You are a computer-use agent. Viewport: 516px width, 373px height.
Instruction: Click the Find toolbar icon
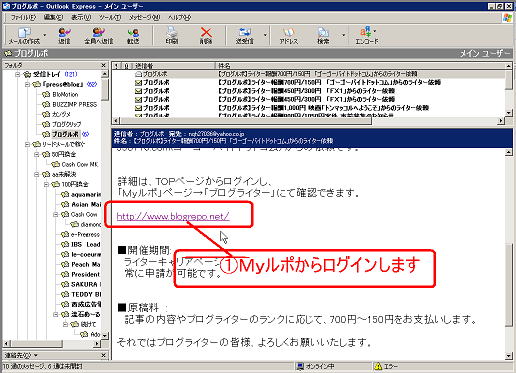click(x=323, y=35)
